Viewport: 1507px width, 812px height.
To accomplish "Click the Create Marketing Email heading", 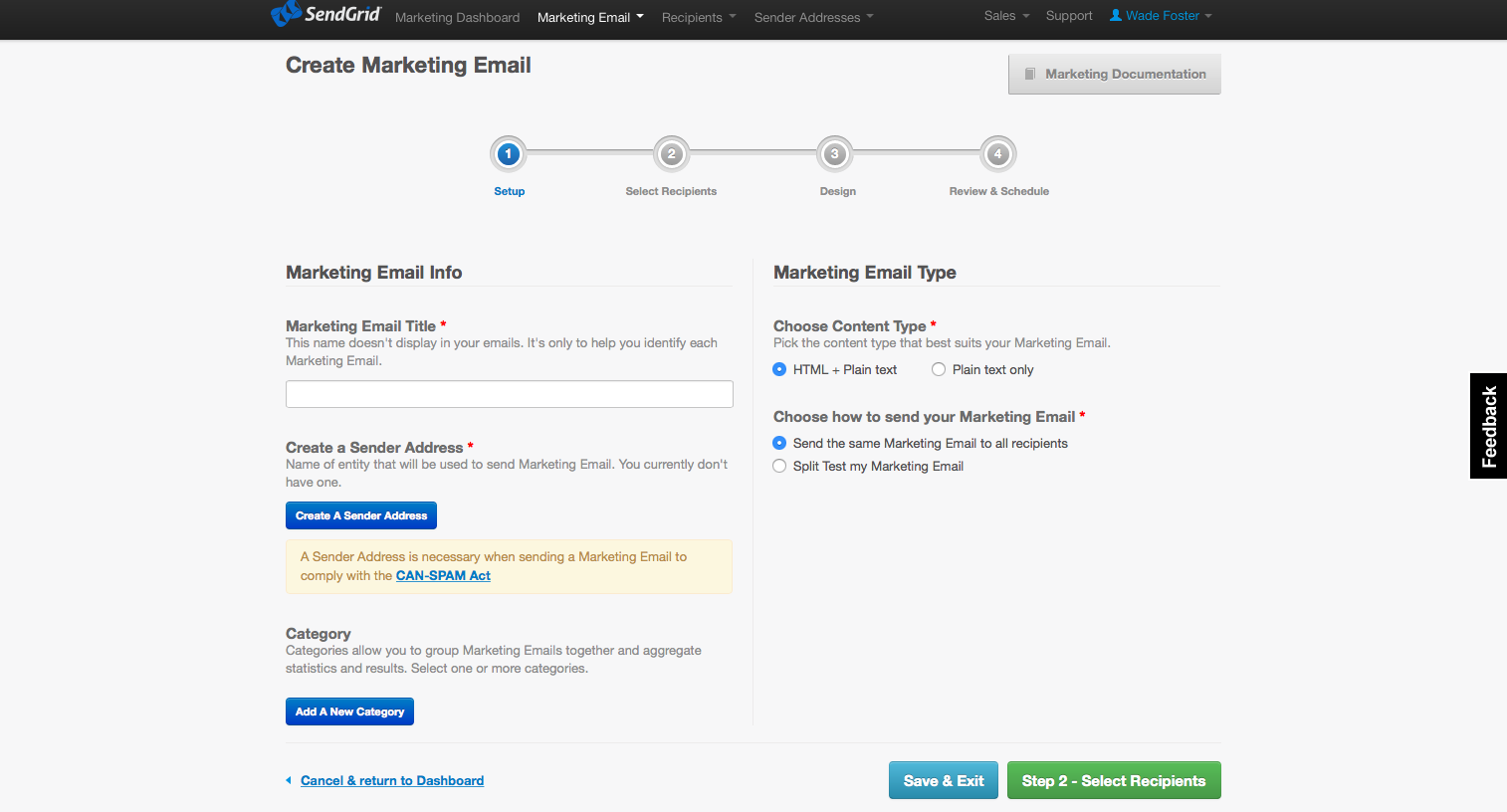I will 408,65.
